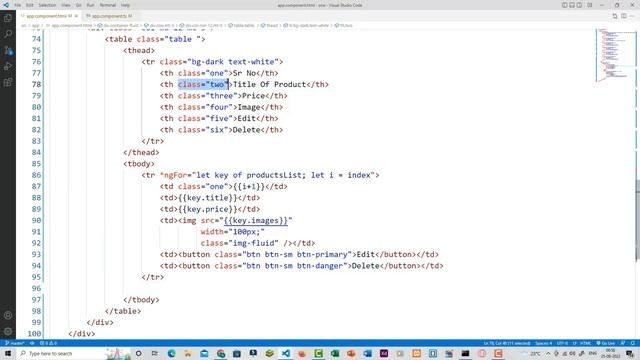The height and width of the screenshot is (360, 640).
Task: Change the UTF-8 file encoding
Action: [562, 343]
